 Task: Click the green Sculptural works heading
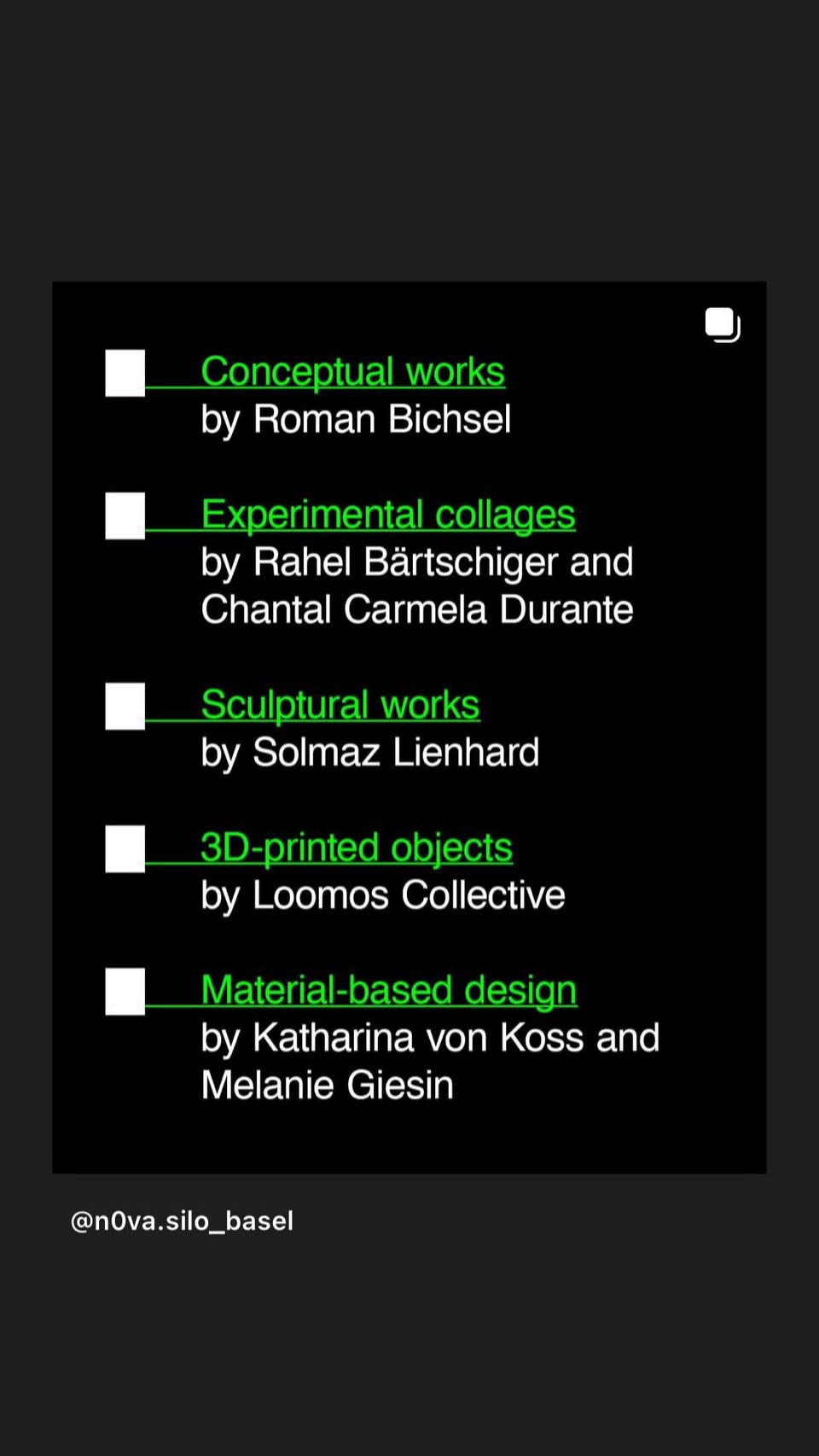(340, 705)
